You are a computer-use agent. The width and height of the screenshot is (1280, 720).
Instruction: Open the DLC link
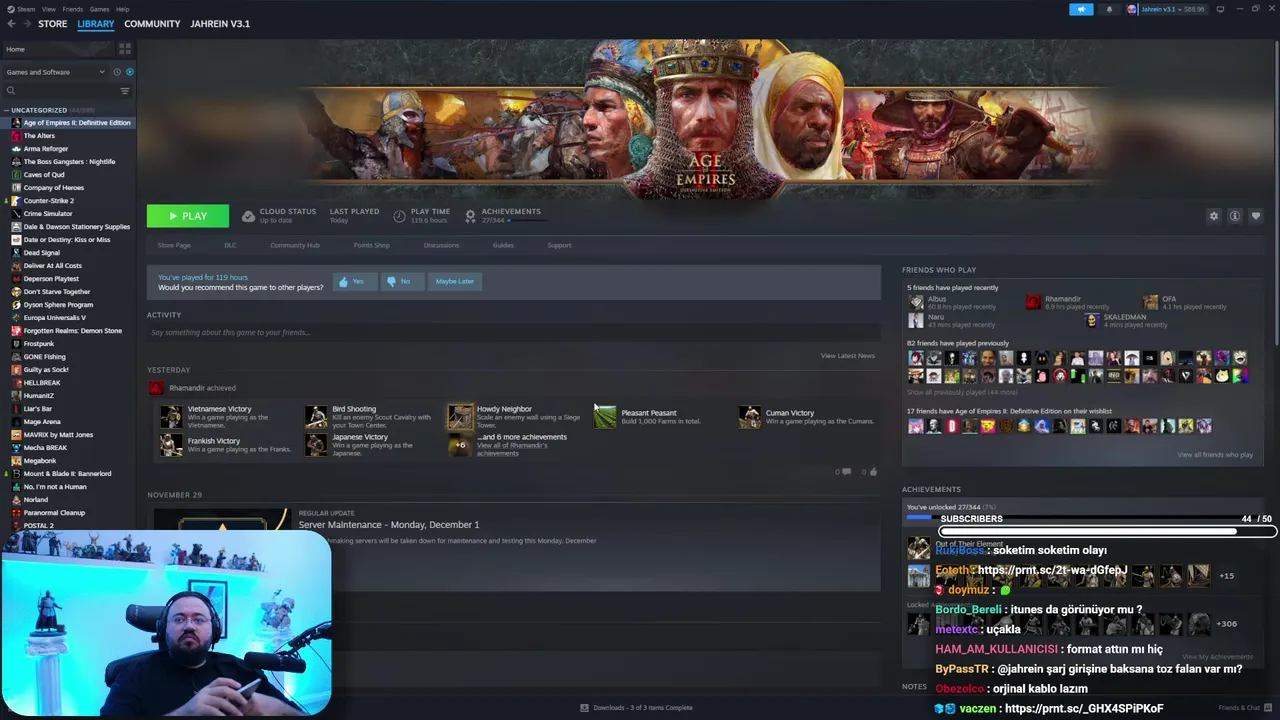click(230, 245)
